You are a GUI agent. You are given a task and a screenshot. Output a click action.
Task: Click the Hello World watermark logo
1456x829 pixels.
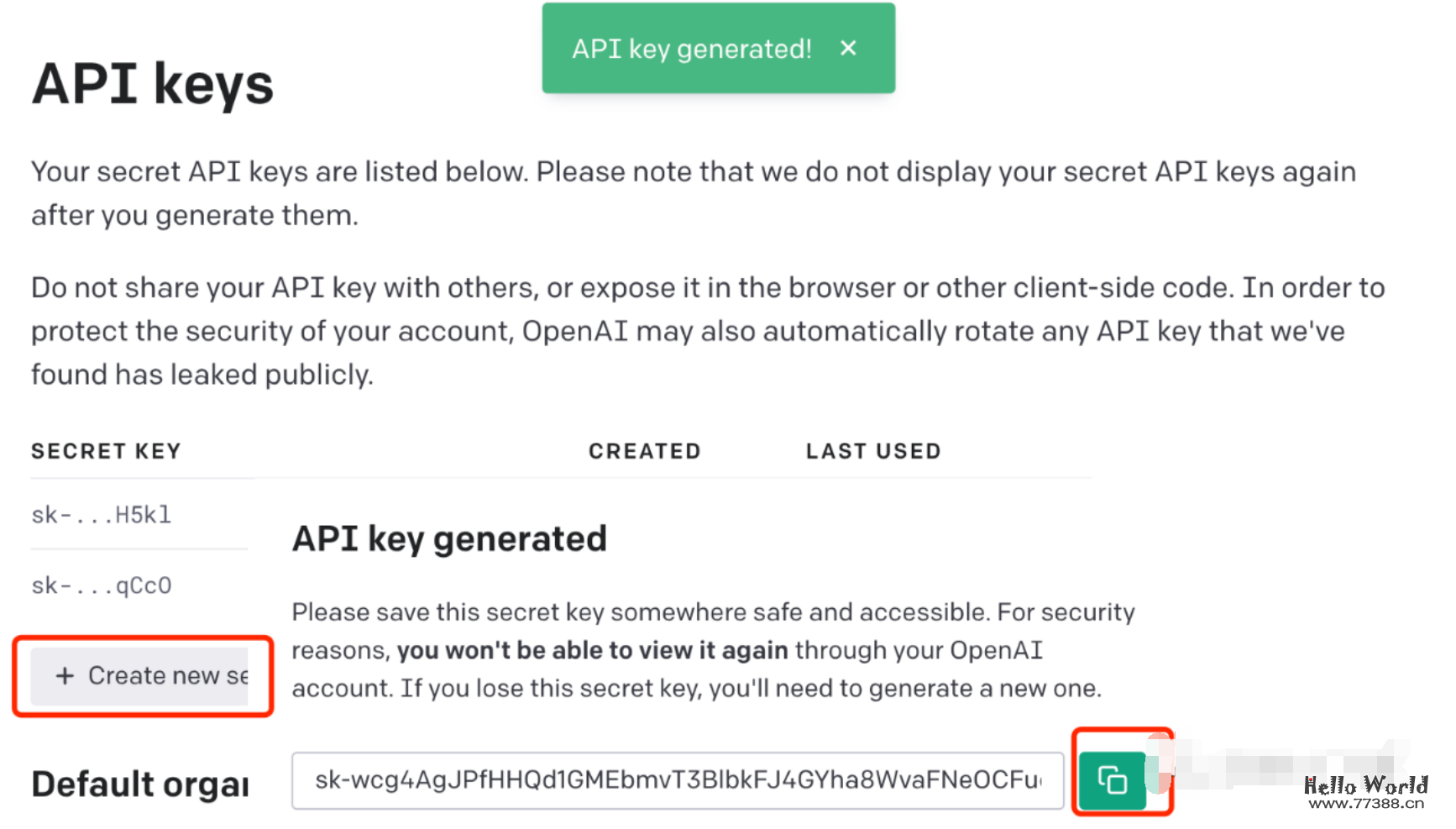(1365, 785)
